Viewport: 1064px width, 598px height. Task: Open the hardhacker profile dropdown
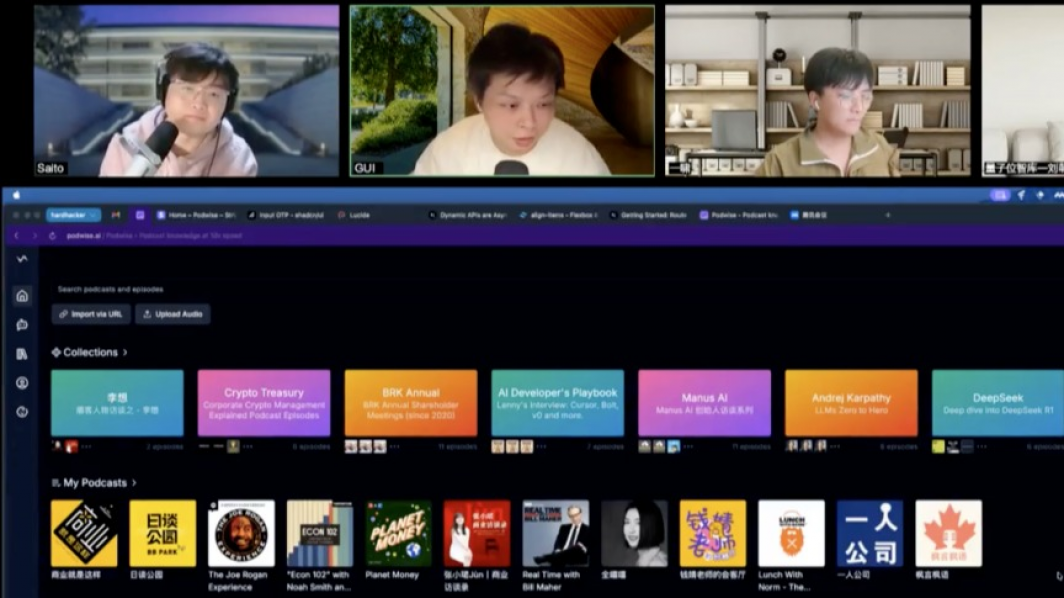tap(73, 215)
